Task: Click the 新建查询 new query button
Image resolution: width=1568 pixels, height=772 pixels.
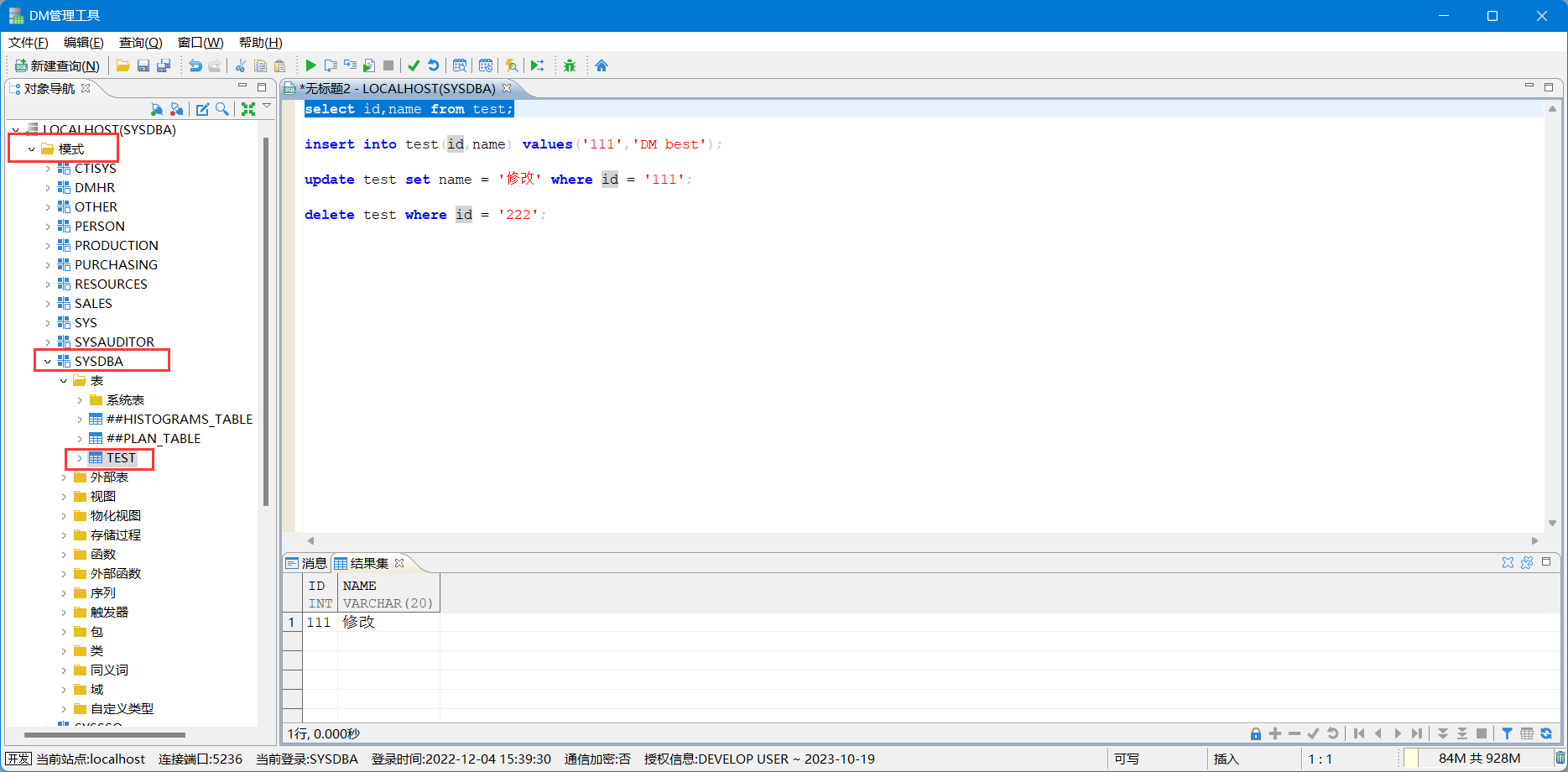Action: click(x=57, y=65)
